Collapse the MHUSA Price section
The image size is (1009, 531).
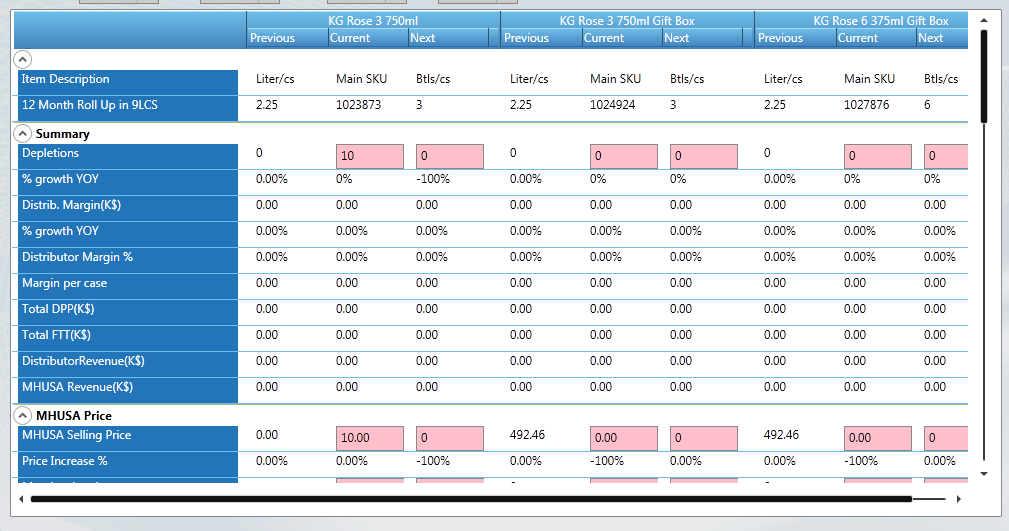23,415
